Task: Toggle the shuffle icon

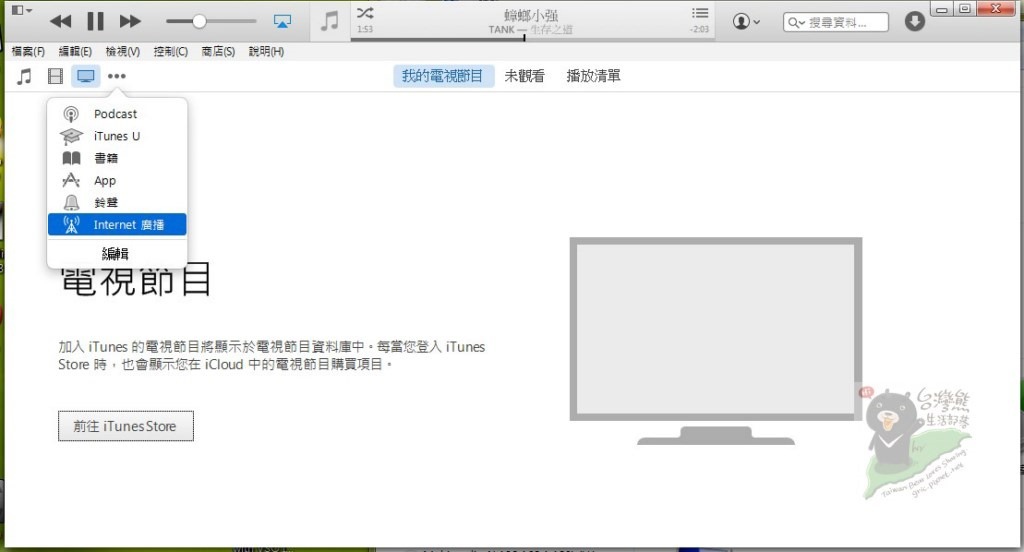Action: click(365, 12)
